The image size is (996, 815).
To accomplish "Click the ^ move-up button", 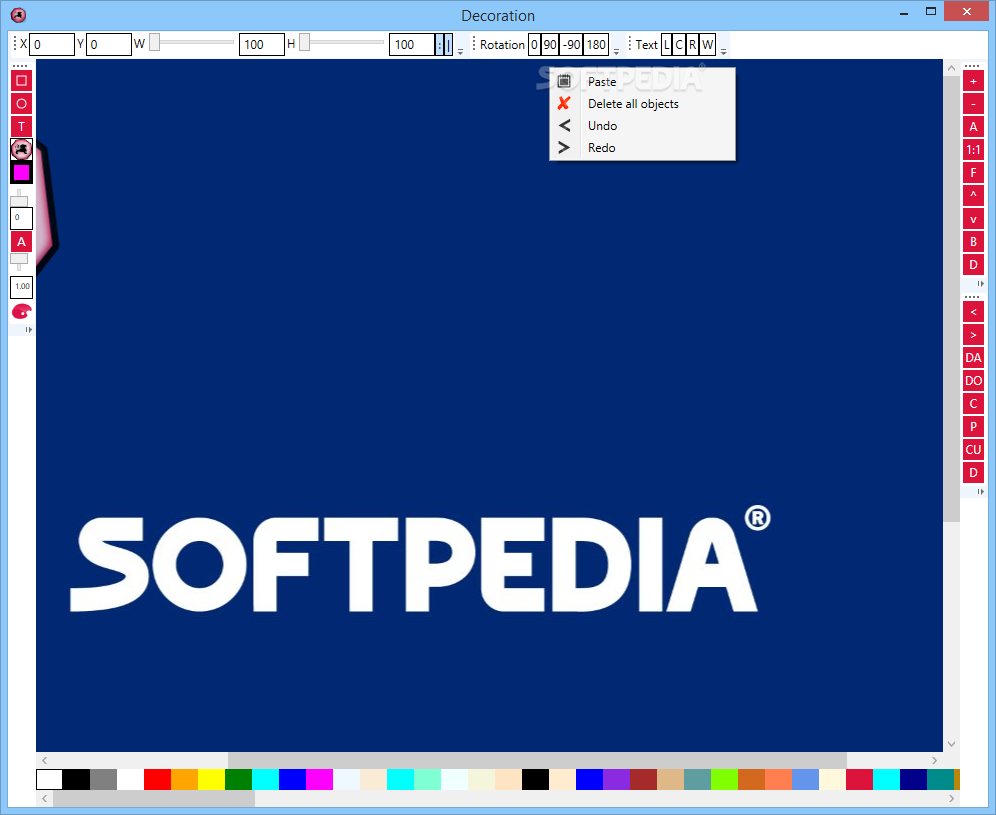I will (973, 196).
